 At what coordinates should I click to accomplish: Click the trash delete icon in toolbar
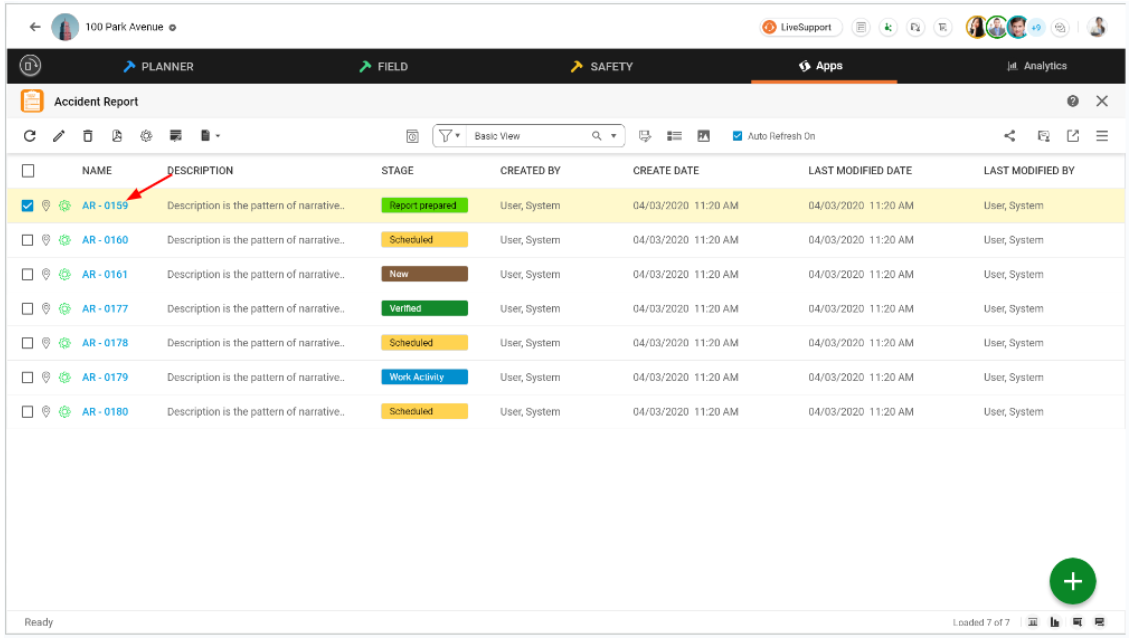click(88, 136)
